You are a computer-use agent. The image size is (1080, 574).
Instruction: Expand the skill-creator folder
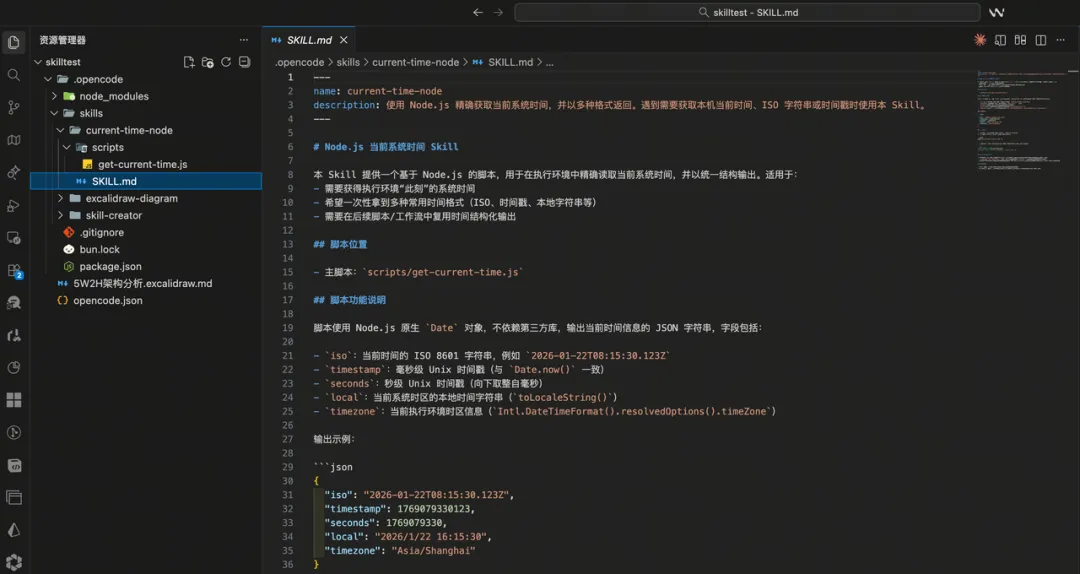[x=113, y=215]
